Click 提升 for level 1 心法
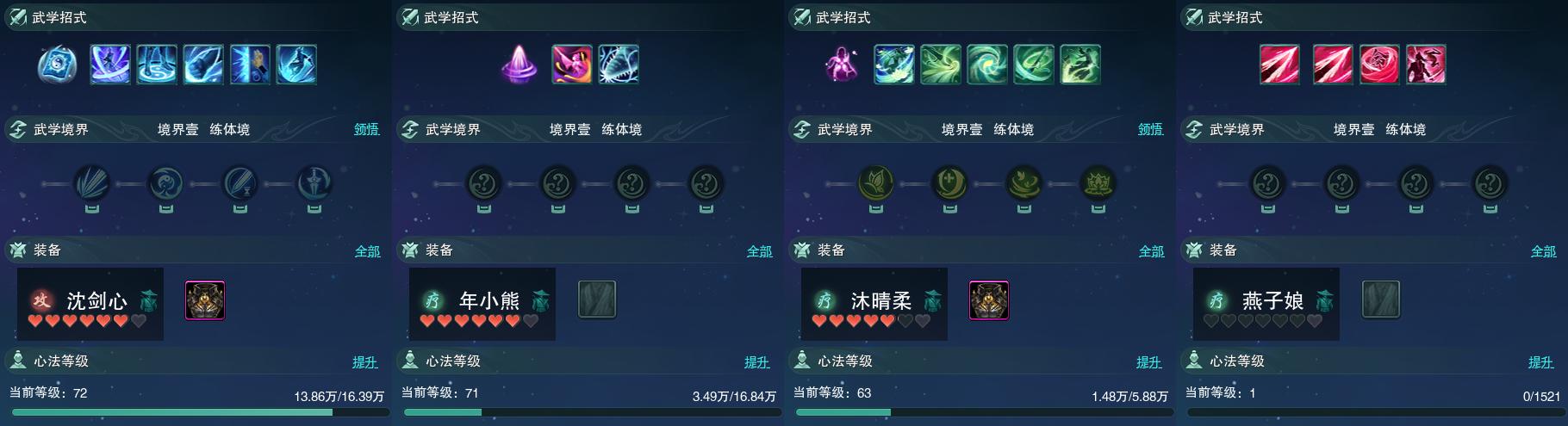 pyautogui.click(x=1541, y=362)
